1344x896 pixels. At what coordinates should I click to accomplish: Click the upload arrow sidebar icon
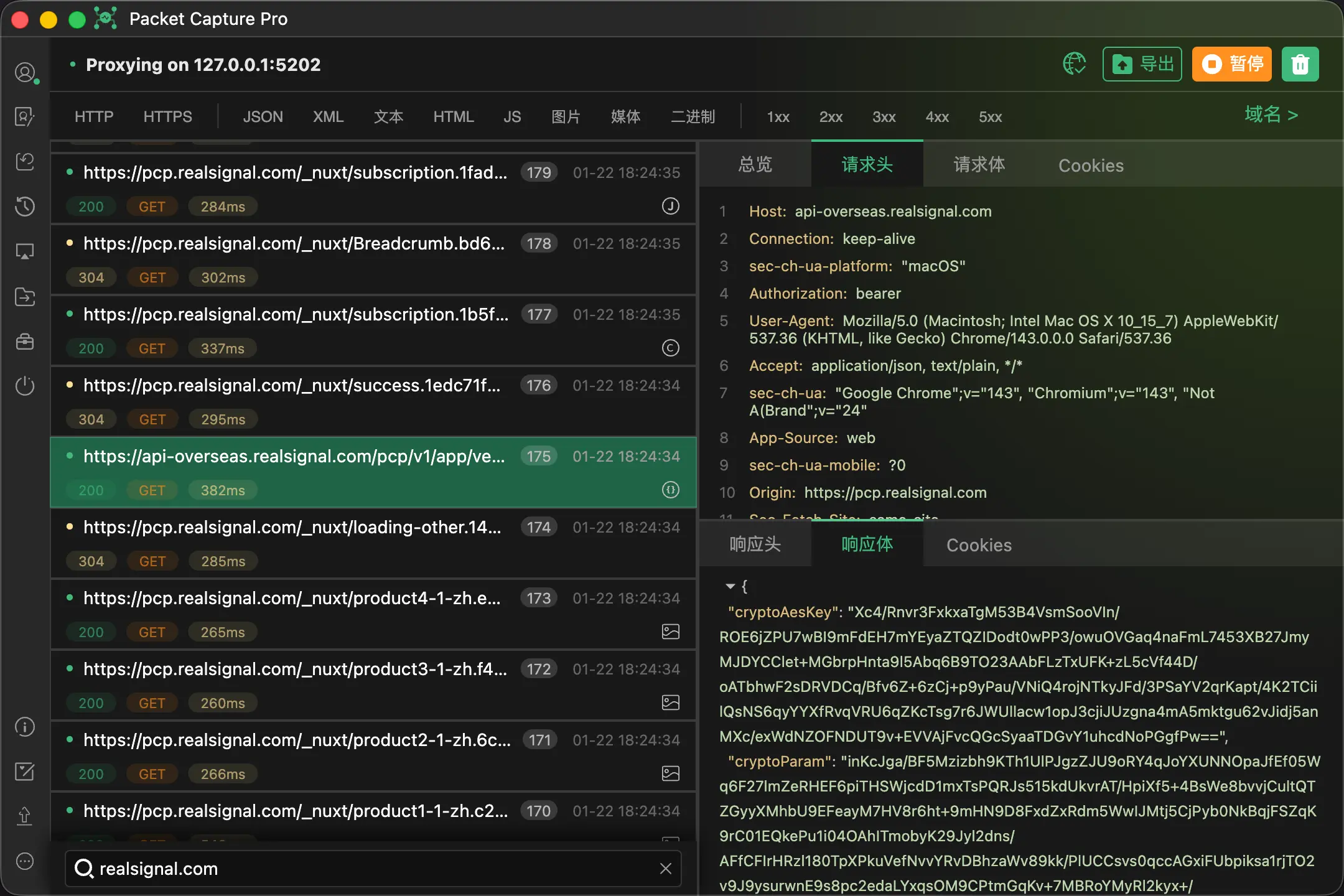pyautogui.click(x=25, y=816)
